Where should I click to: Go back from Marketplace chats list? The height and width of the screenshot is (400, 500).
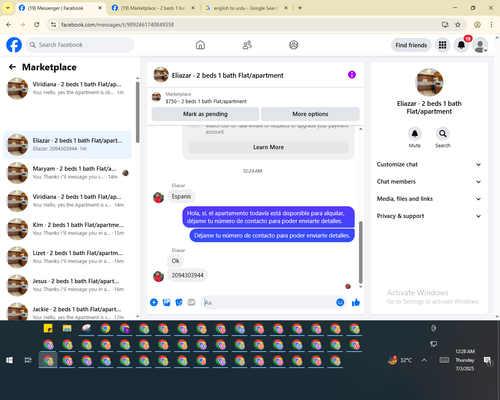(x=12, y=67)
